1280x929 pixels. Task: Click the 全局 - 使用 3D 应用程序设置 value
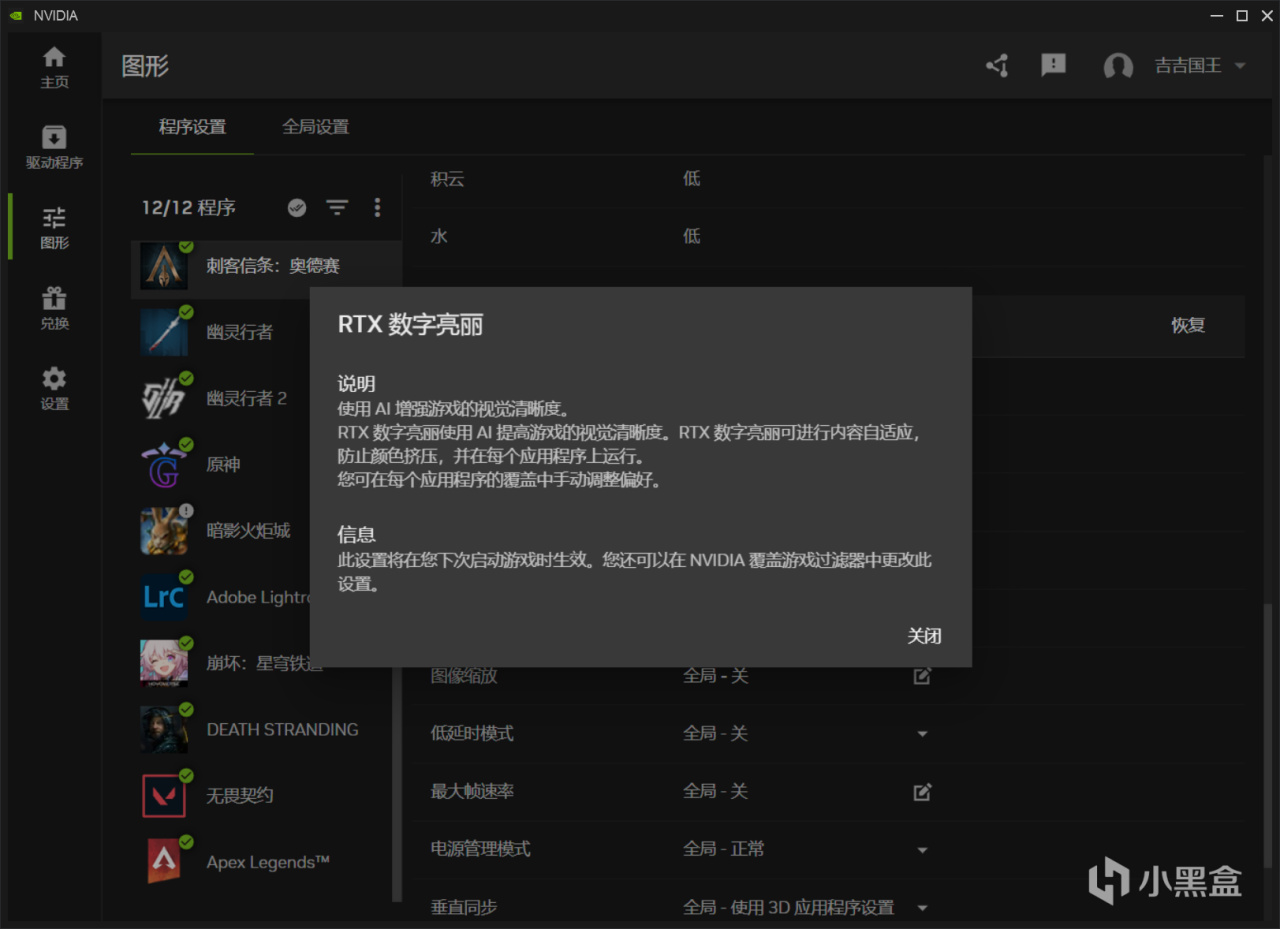[788, 908]
